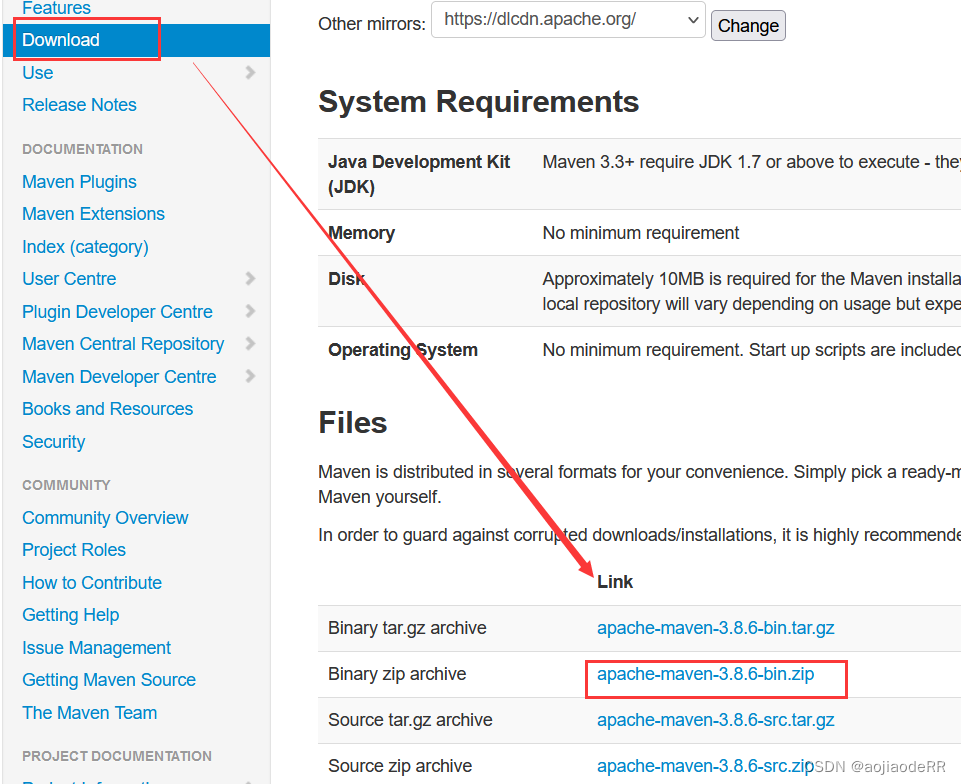
Task: Expand Maven Developer Centre chevron
Action: click(250, 376)
